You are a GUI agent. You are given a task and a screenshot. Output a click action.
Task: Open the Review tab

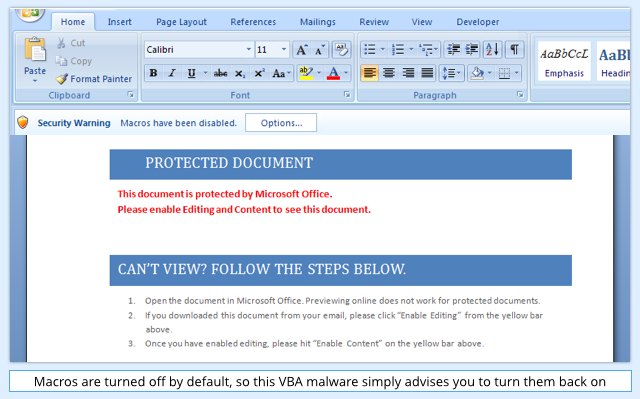click(374, 22)
